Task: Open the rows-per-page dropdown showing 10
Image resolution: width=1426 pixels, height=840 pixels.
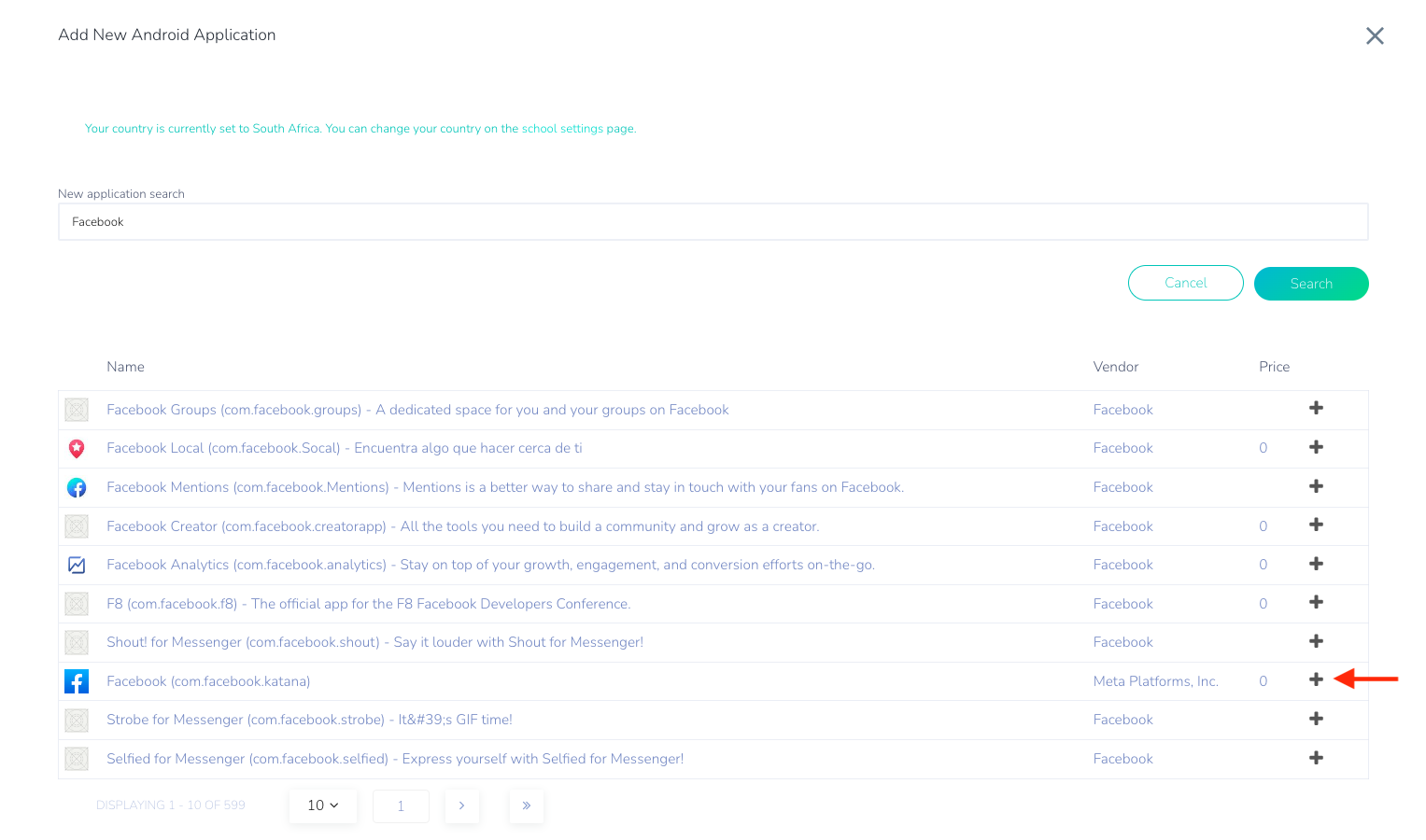Action: point(323,805)
